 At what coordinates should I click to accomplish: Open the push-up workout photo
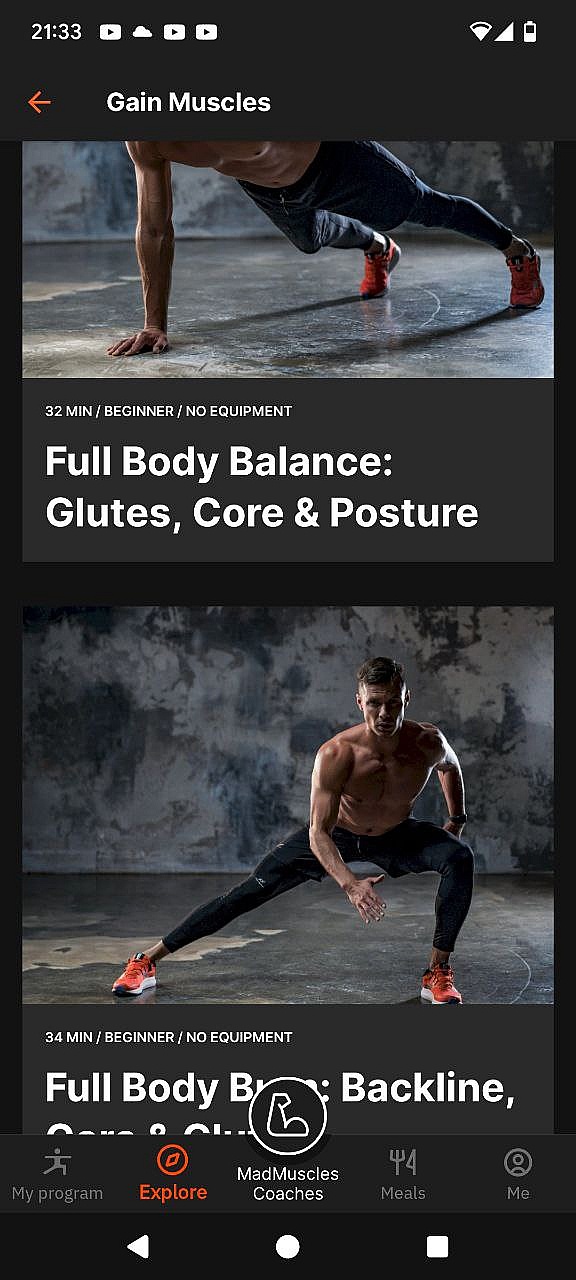[288, 259]
